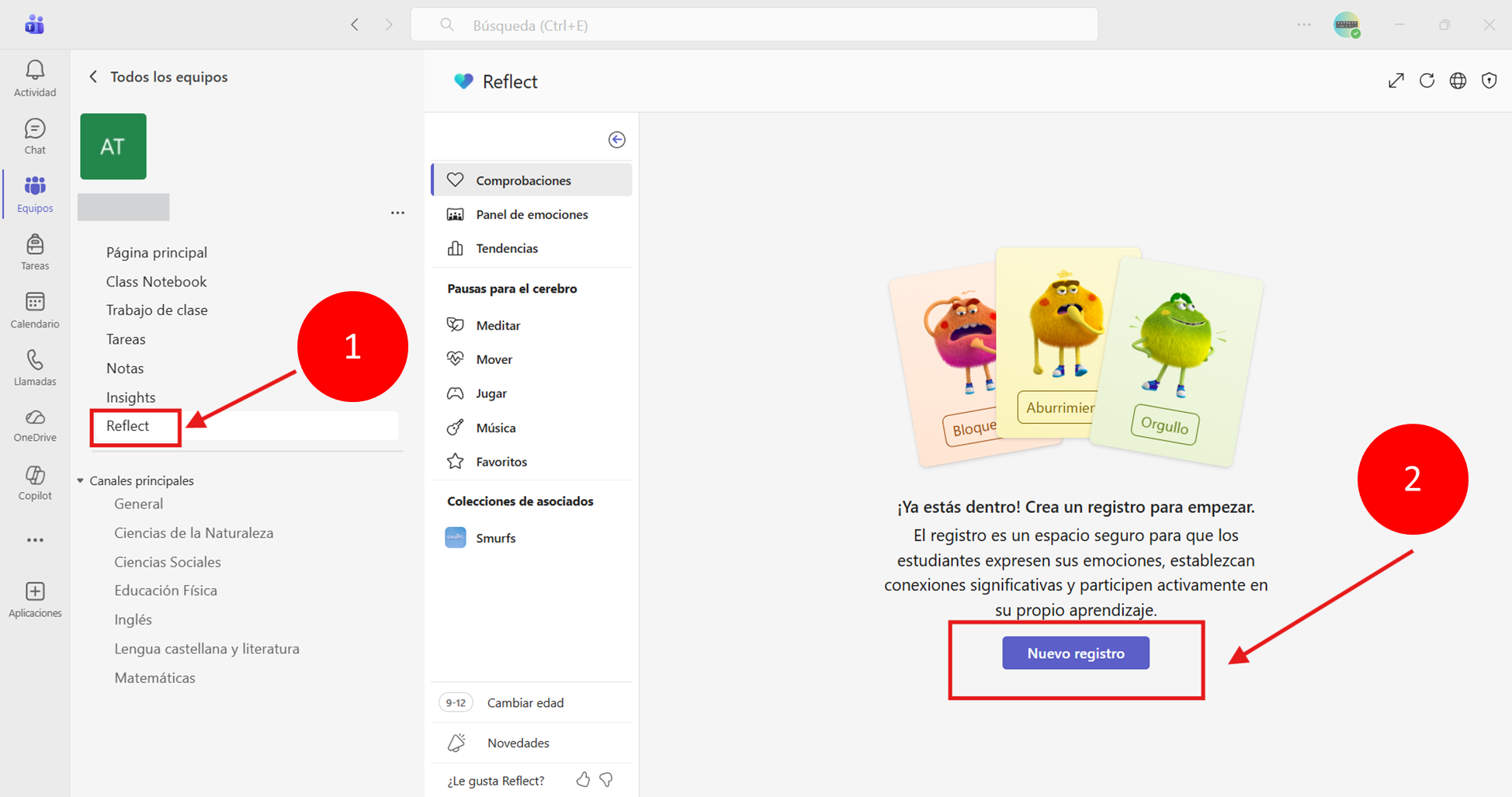Open Ciencias de la Naturaleza channel
The width and height of the screenshot is (1512, 797).
(x=194, y=533)
